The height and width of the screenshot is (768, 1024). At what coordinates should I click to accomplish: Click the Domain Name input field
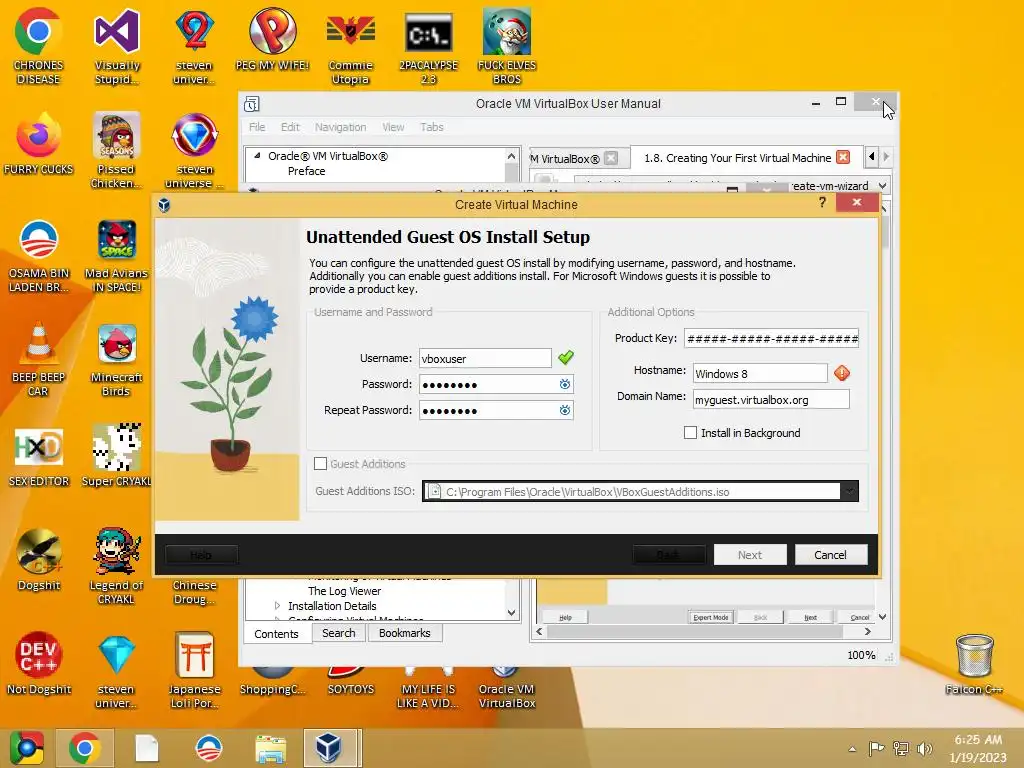771,399
